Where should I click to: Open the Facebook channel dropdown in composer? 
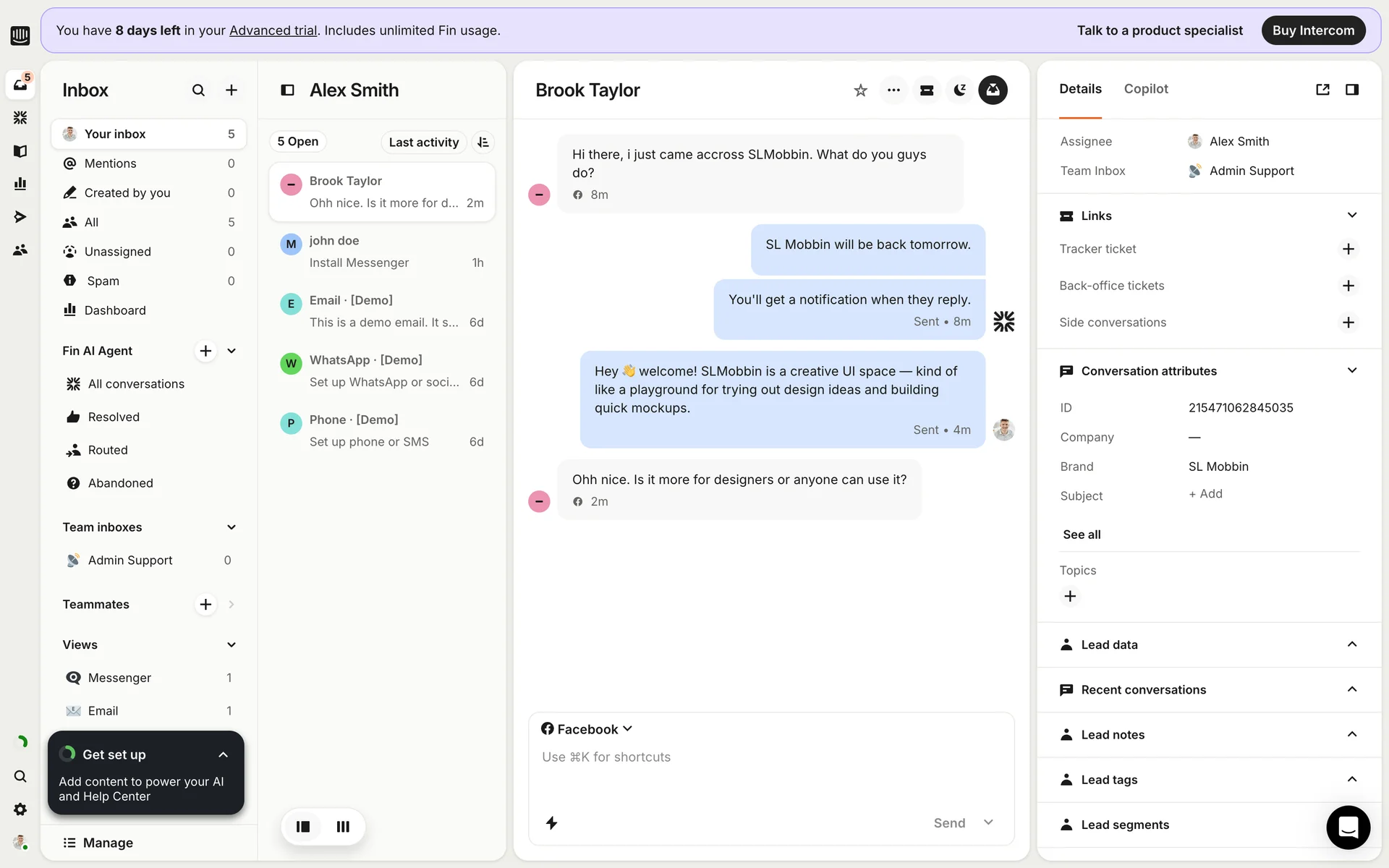coord(587,729)
